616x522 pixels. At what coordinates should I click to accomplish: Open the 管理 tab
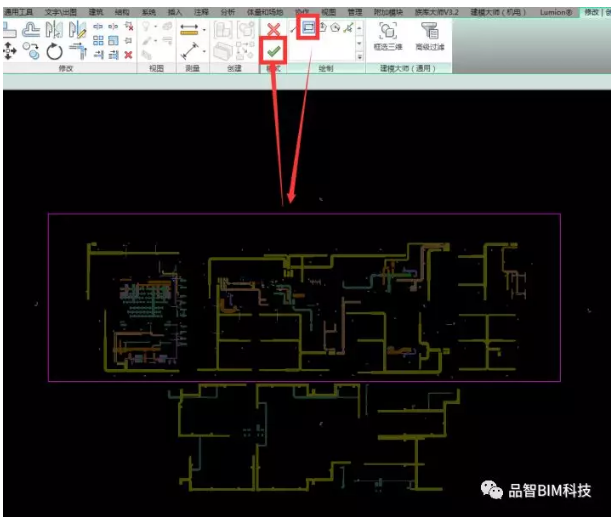tap(355, 13)
